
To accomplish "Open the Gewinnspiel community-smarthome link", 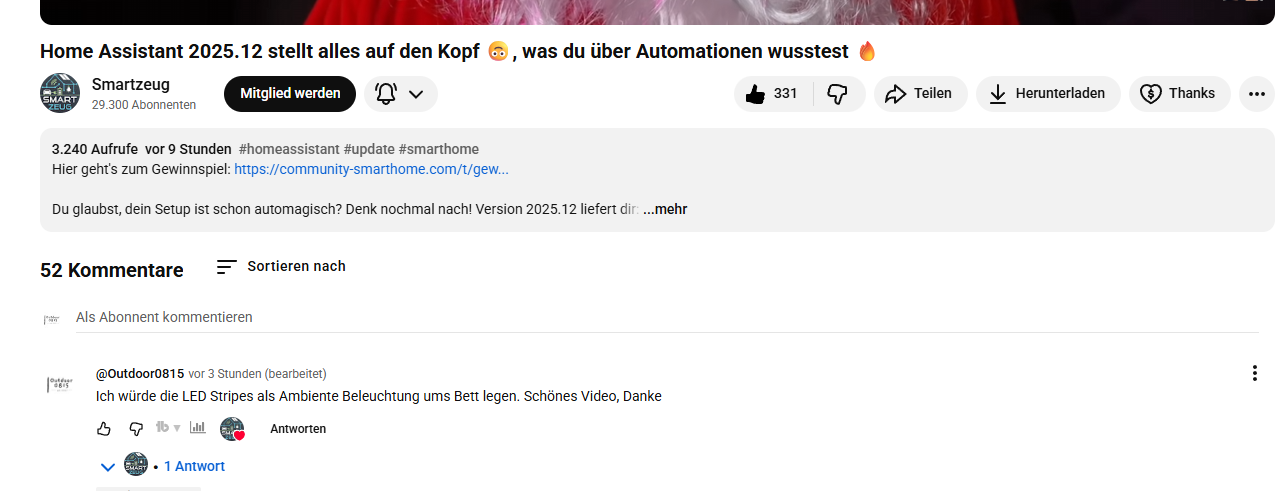I will click(371, 169).
